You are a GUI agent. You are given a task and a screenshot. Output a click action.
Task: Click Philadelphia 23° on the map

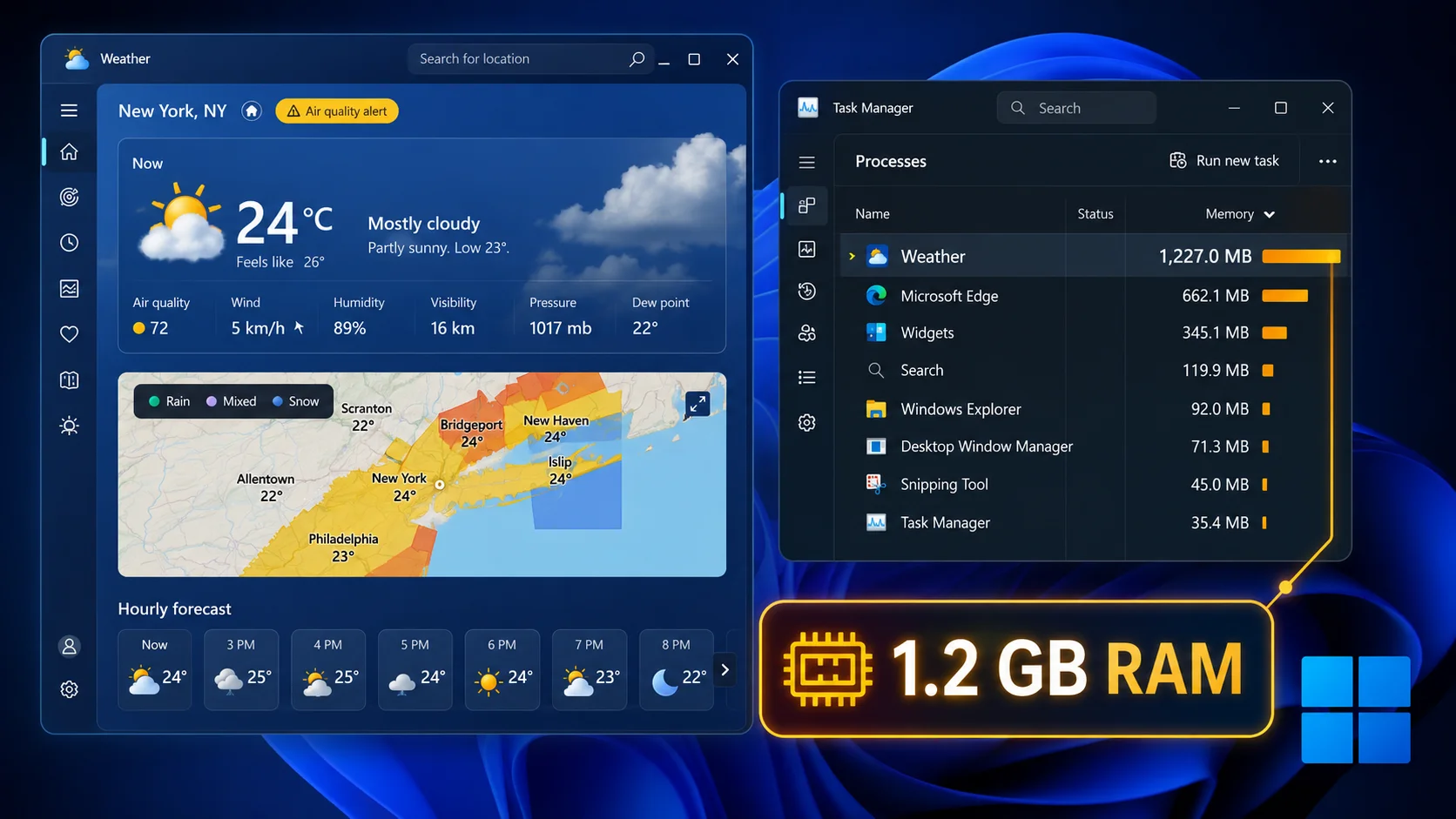pos(343,547)
